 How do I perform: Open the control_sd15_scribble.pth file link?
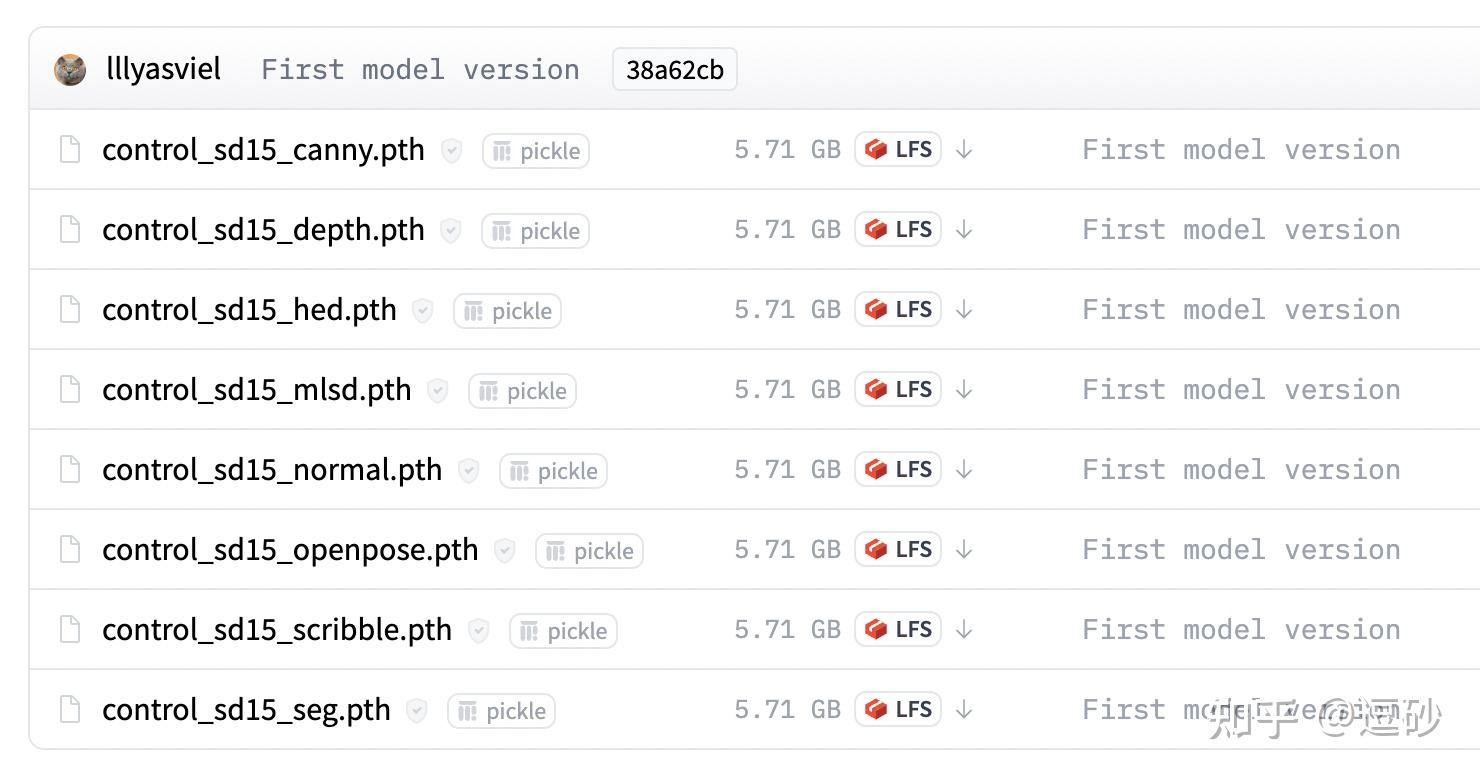click(277, 630)
